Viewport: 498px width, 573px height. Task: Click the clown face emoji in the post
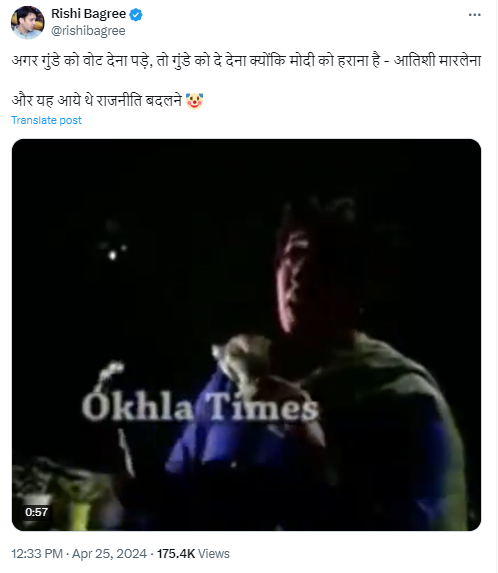pos(194,101)
